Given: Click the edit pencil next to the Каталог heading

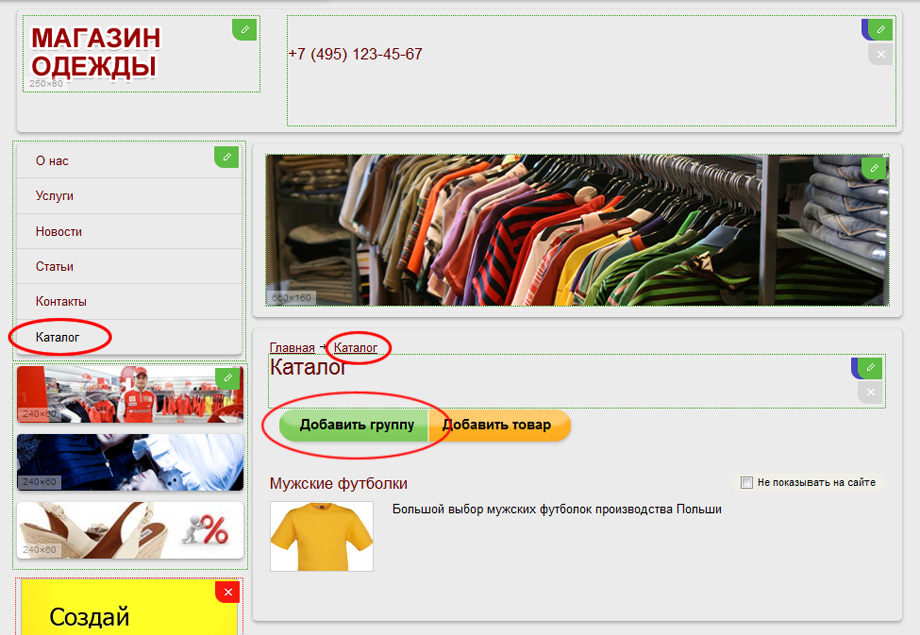Looking at the screenshot, I should [870, 368].
